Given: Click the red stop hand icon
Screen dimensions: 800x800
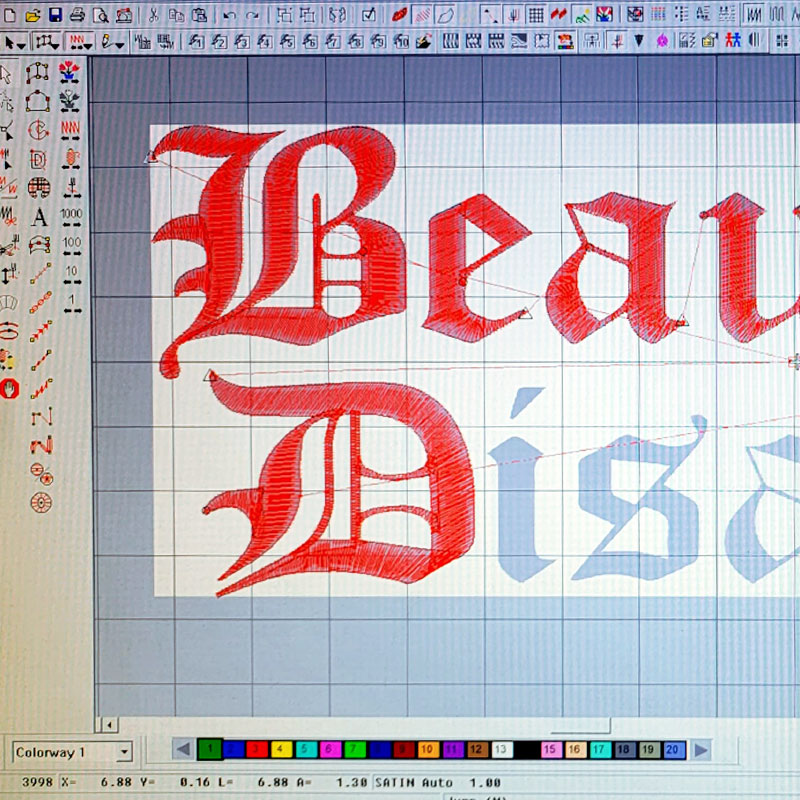Looking at the screenshot, I should pyautogui.click(x=10, y=388).
